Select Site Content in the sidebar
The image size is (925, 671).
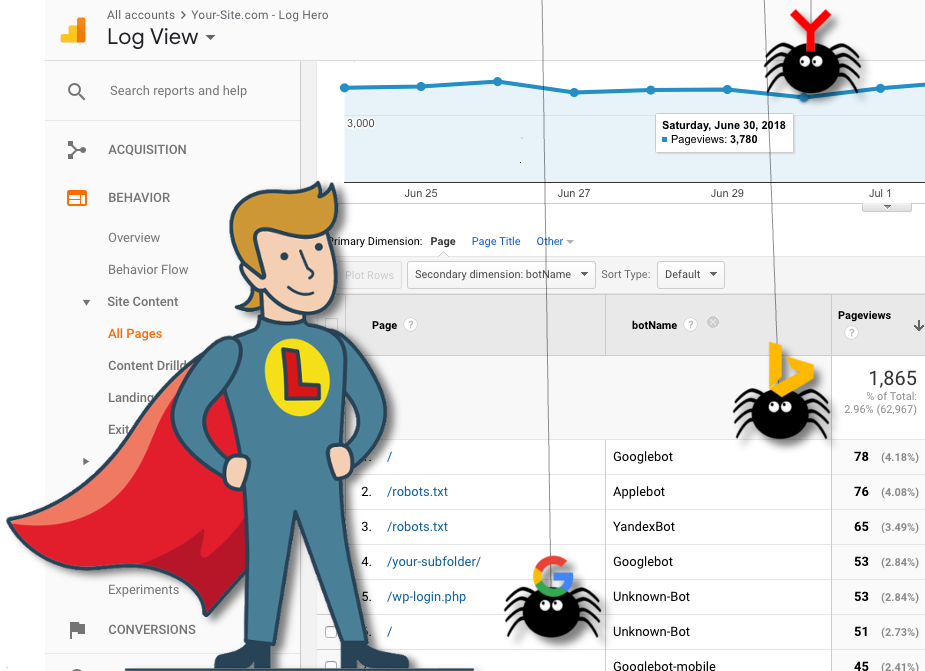[x=143, y=302]
